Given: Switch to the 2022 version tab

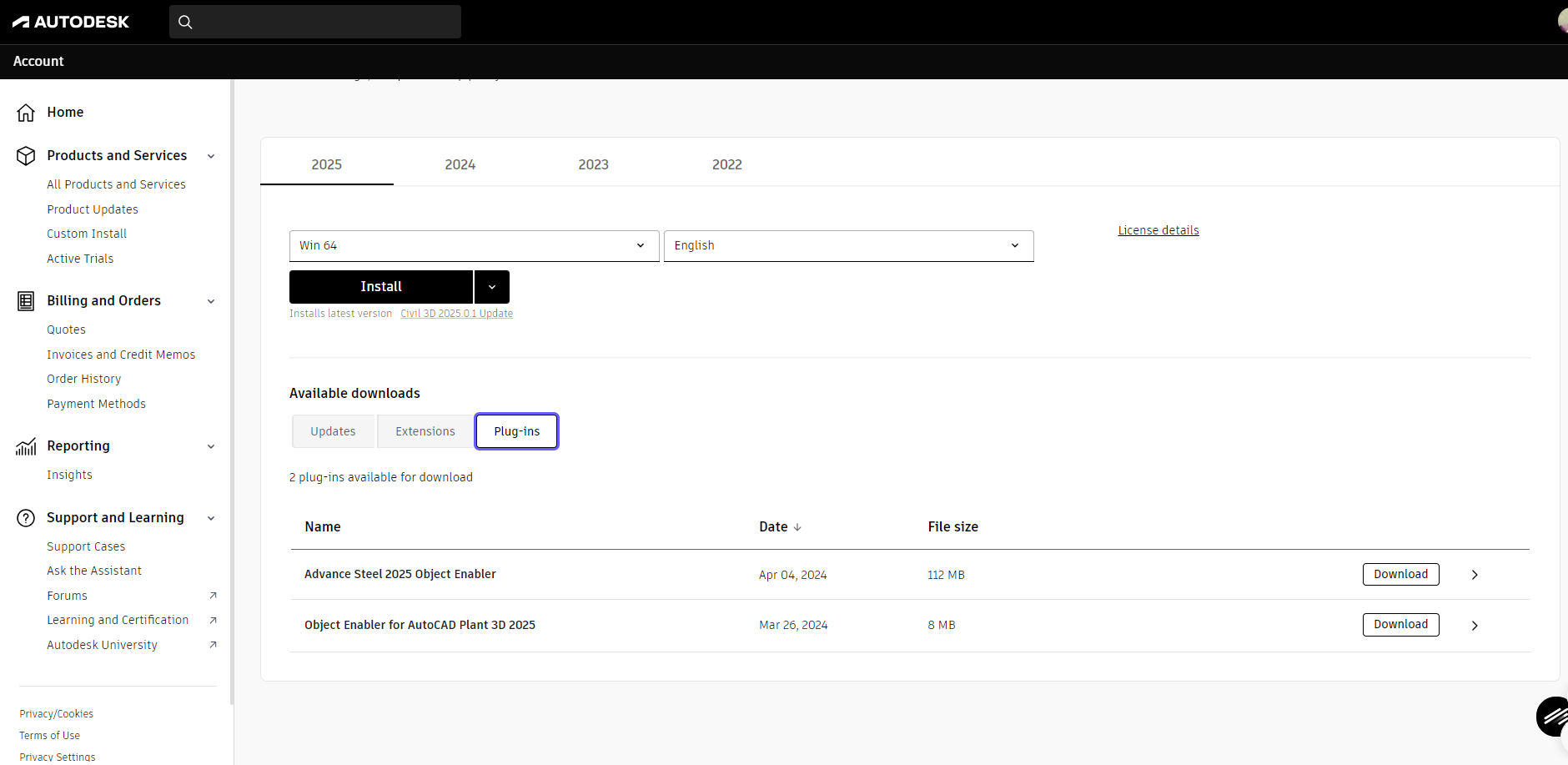Looking at the screenshot, I should (727, 164).
